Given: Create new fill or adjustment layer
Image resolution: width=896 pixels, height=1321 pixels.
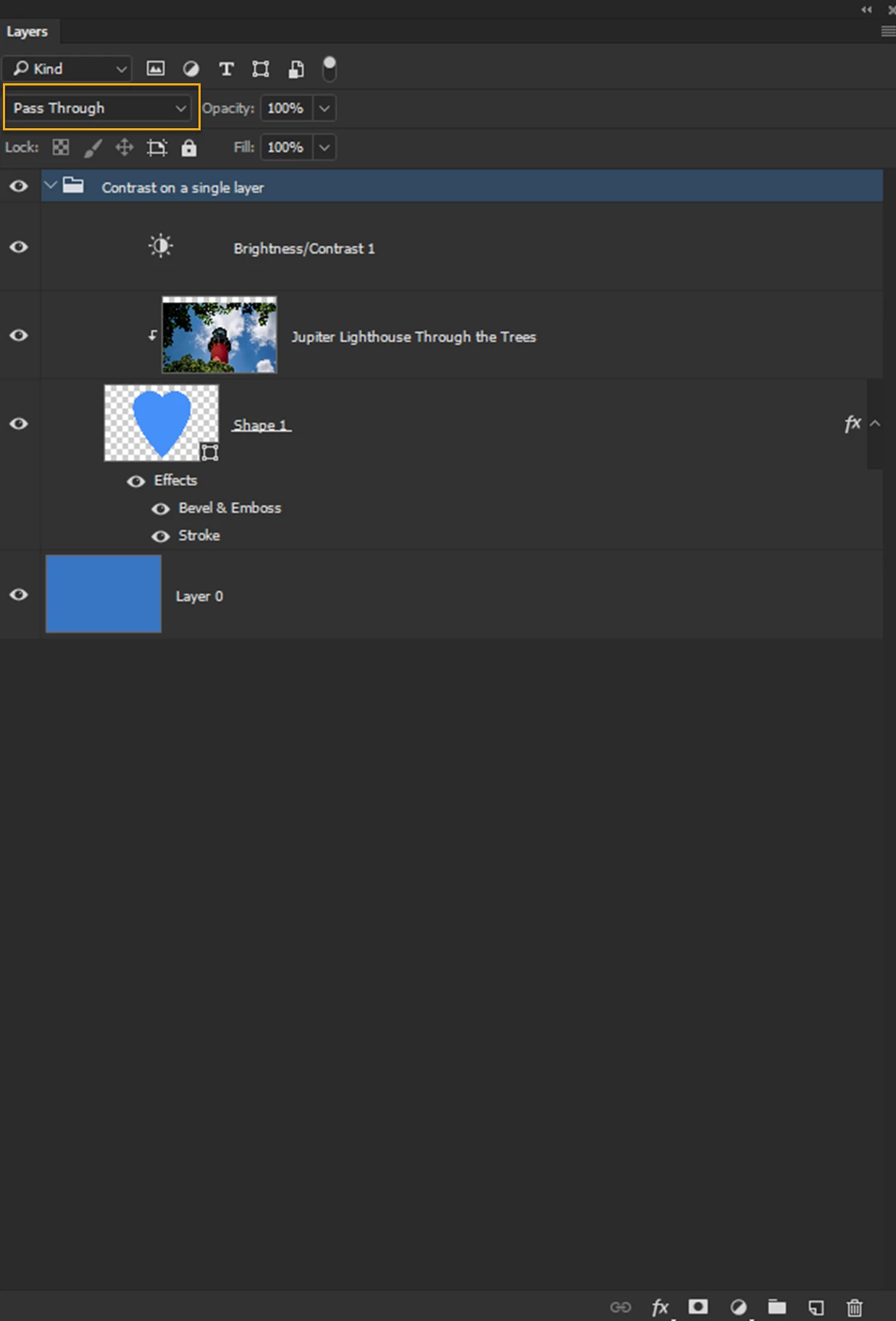Looking at the screenshot, I should (738, 1307).
